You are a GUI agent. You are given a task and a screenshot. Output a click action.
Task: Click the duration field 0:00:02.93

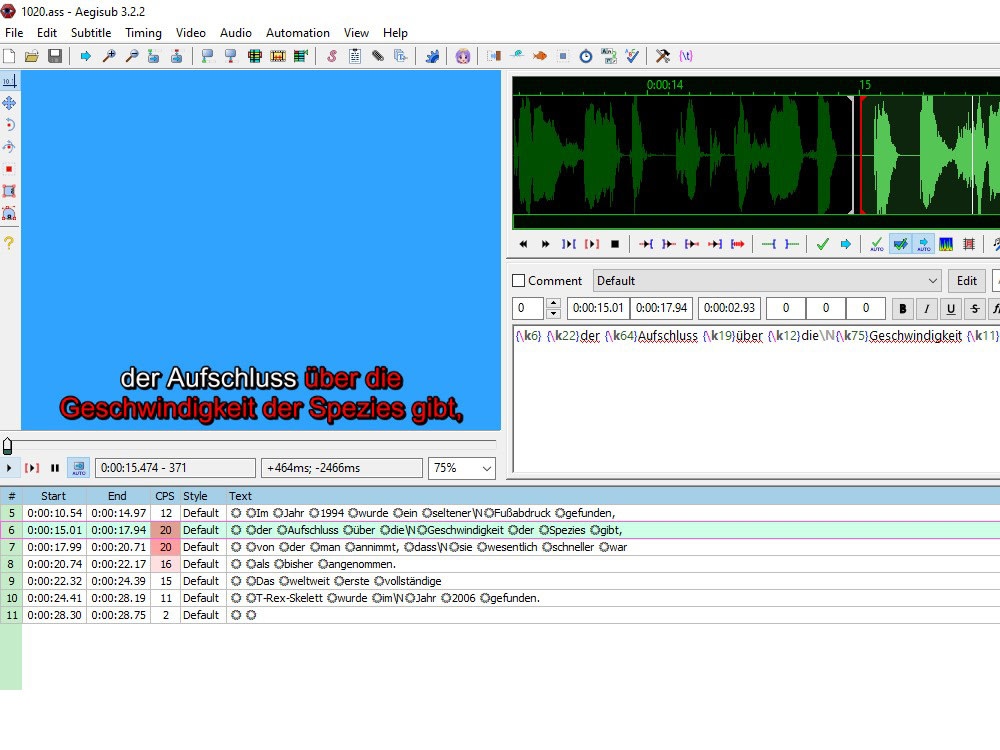pyautogui.click(x=729, y=308)
